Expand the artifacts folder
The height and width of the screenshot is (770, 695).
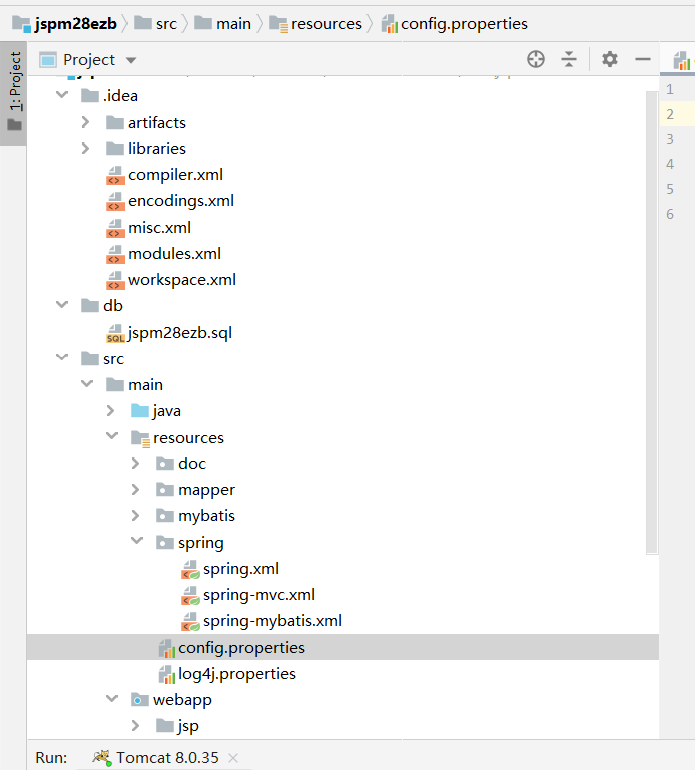[x=87, y=122]
